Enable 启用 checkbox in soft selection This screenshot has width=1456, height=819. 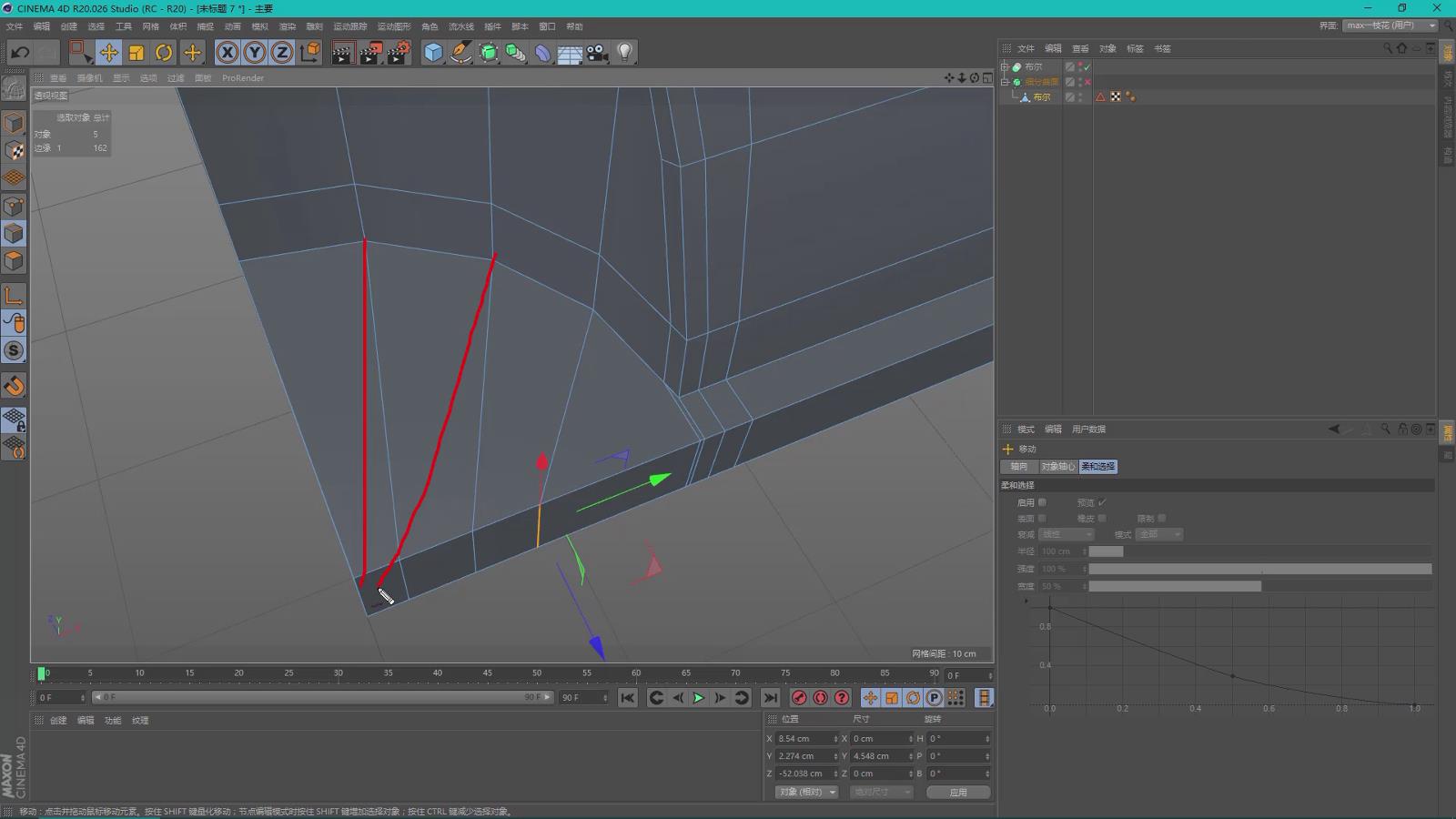pyautogui.click(x=1043, y=502)
